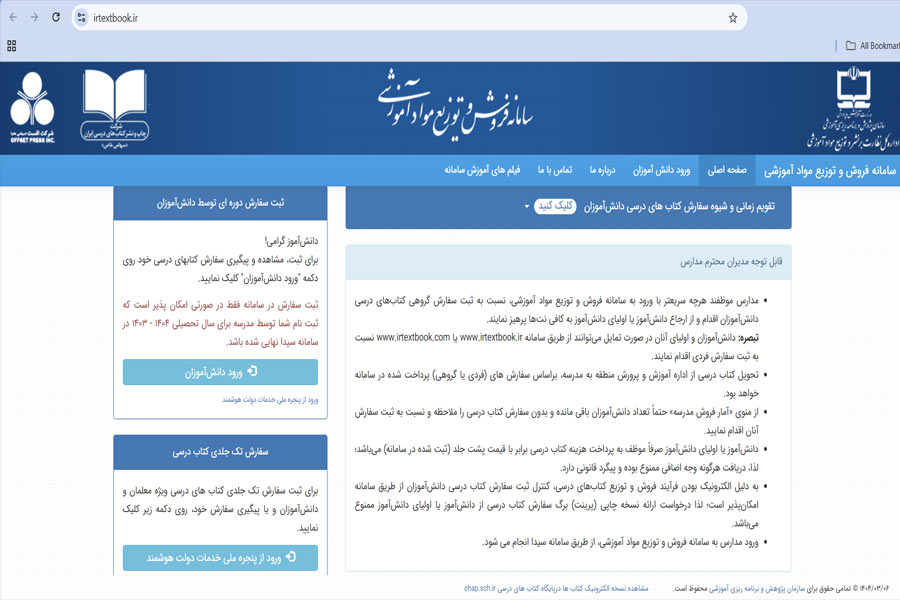This screenshot has height=600, width=900.
Task: Open the "تماس با ما" menu item
Action: 554,170
